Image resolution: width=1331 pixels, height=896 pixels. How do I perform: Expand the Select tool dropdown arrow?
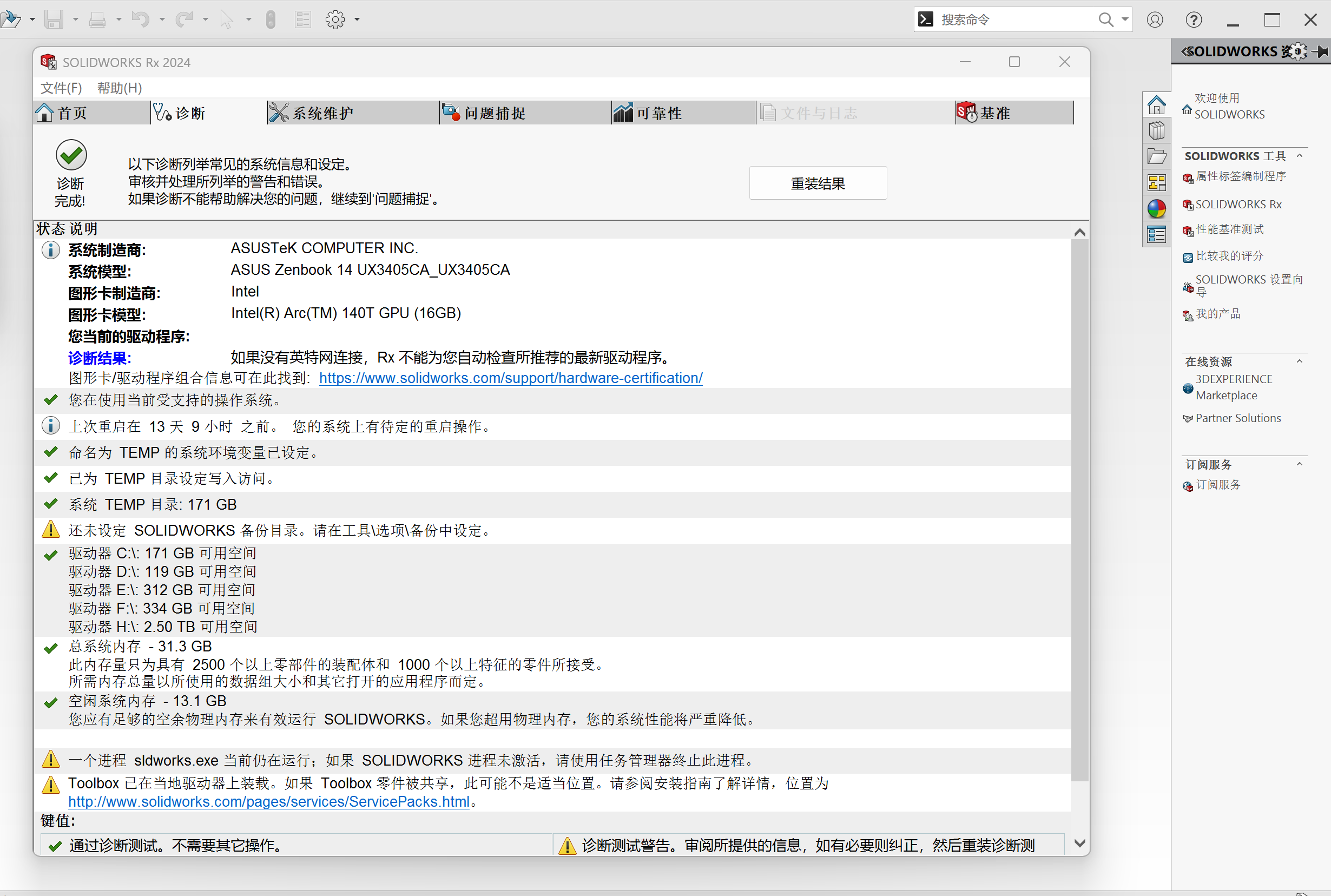pos(248,20)
